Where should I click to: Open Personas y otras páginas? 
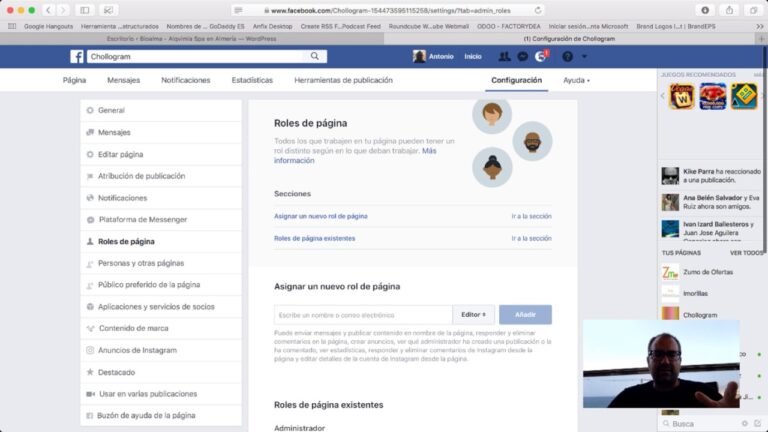coord(161,263)
